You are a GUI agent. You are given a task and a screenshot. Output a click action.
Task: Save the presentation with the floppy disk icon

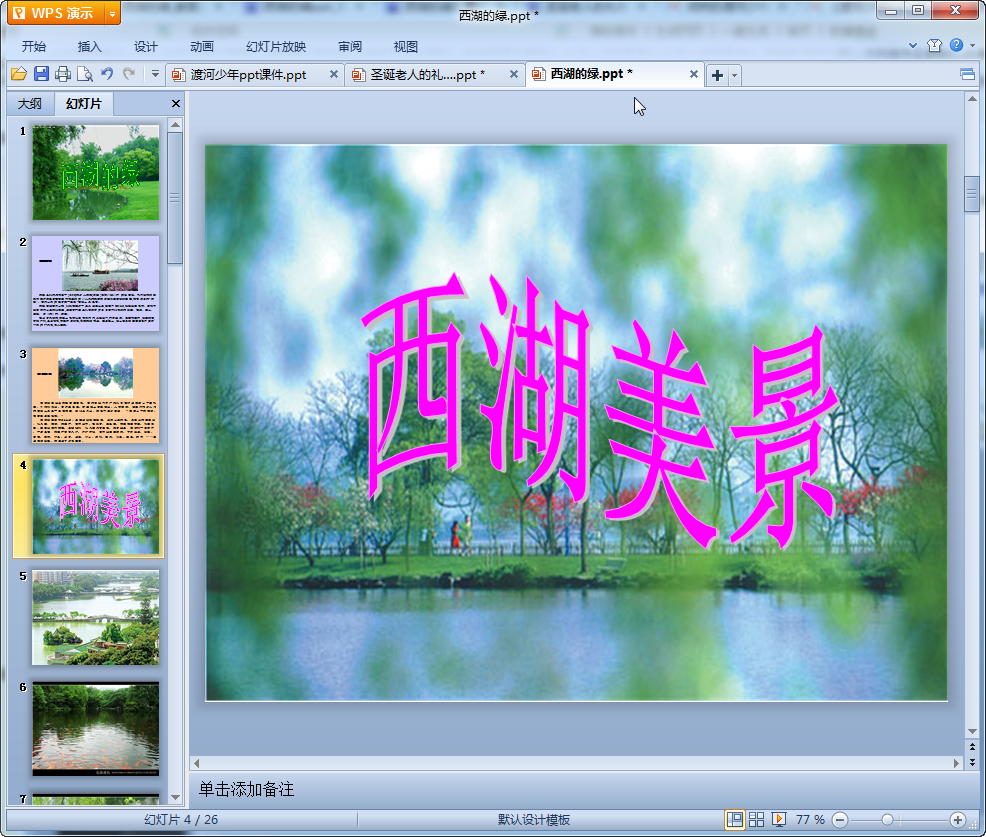(42, 74)
